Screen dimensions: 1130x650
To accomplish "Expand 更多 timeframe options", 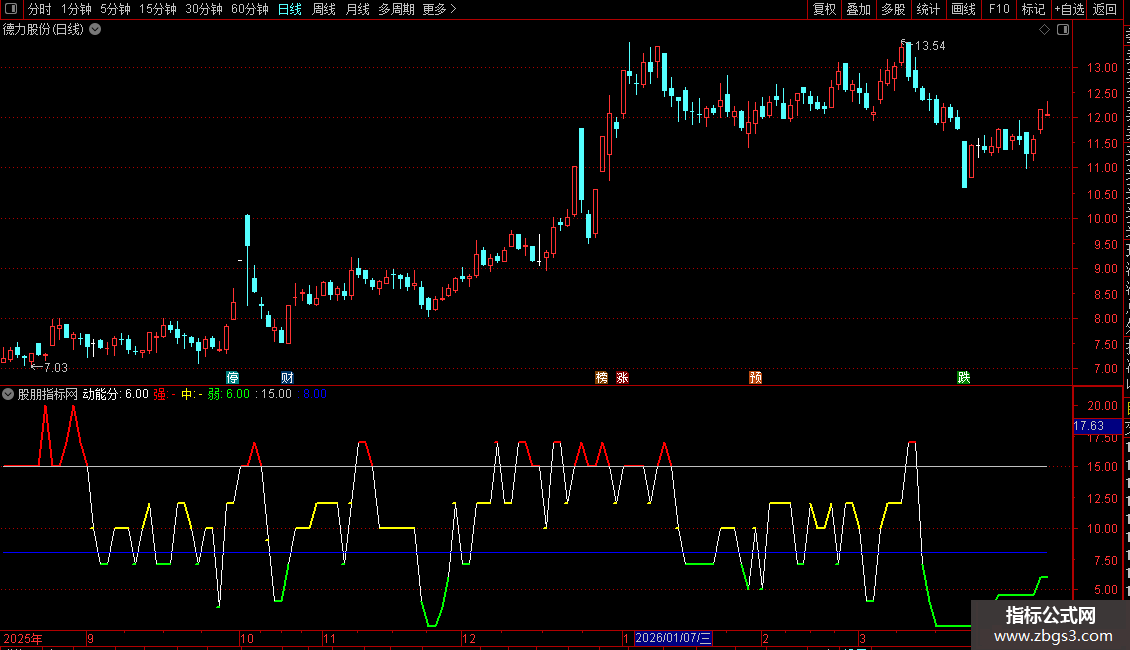I will pyautogui.click(x=439, y=9).
